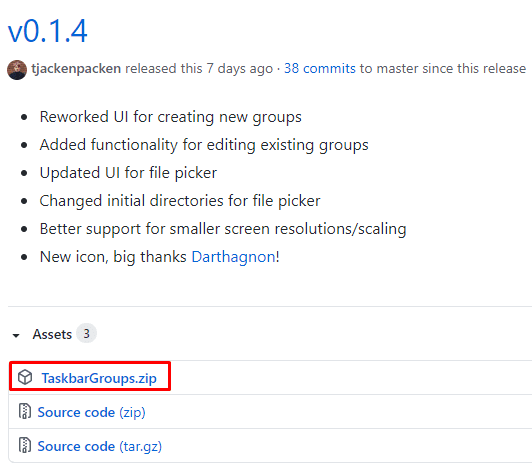Click the "(zip)" format label text
The width and height of the screenshot is (532, 474).
pos(132,413)
